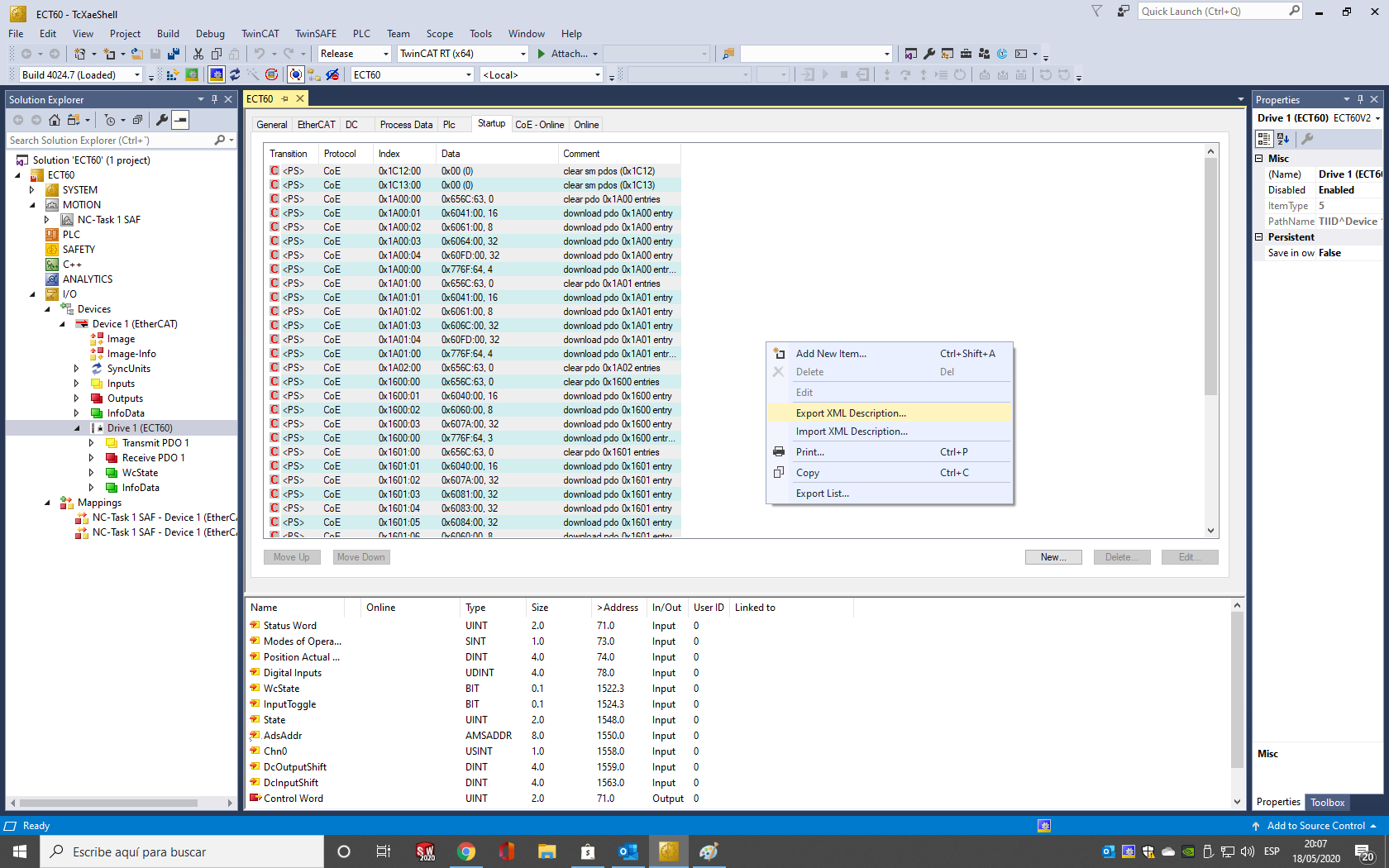Select Export XML Description... menu entry
Viewport: 1389px width, 868px height.
[890, 413]
